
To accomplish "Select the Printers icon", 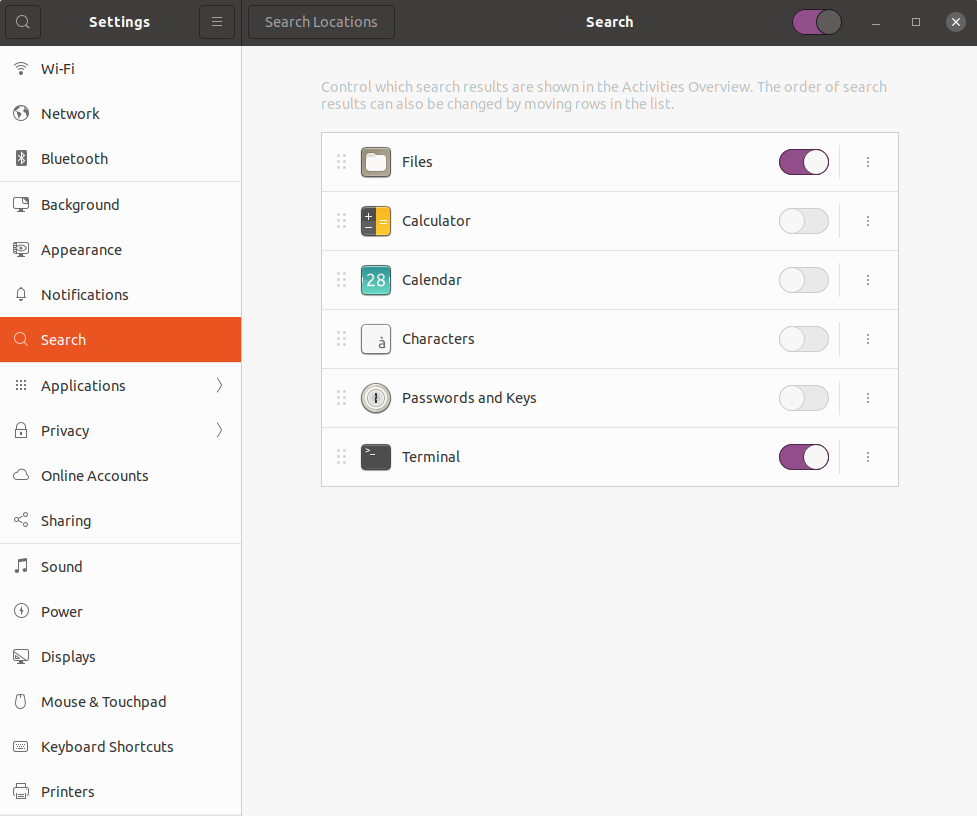I will pyautogui.click(x=20, y=791).
